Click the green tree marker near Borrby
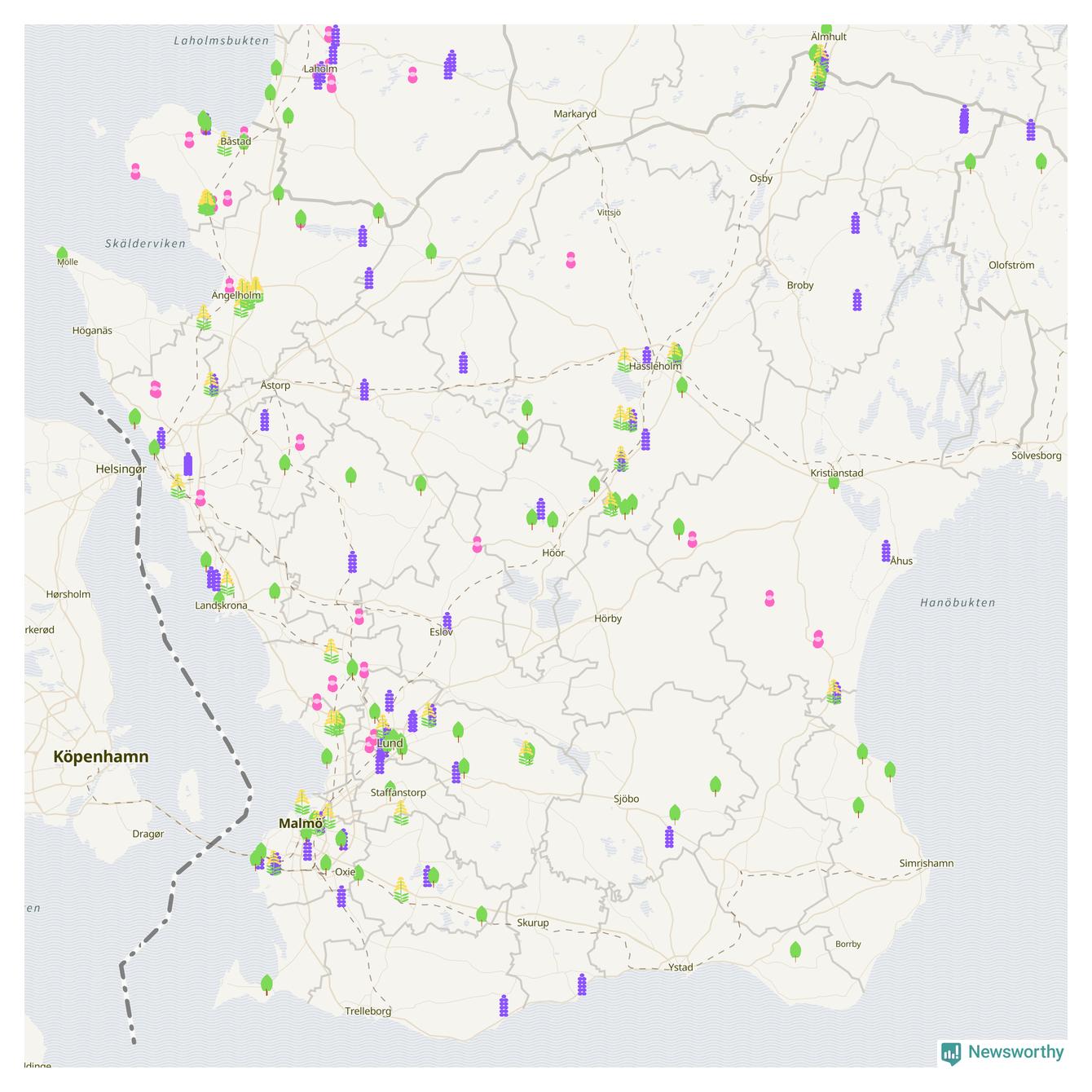 coord(795,951)
